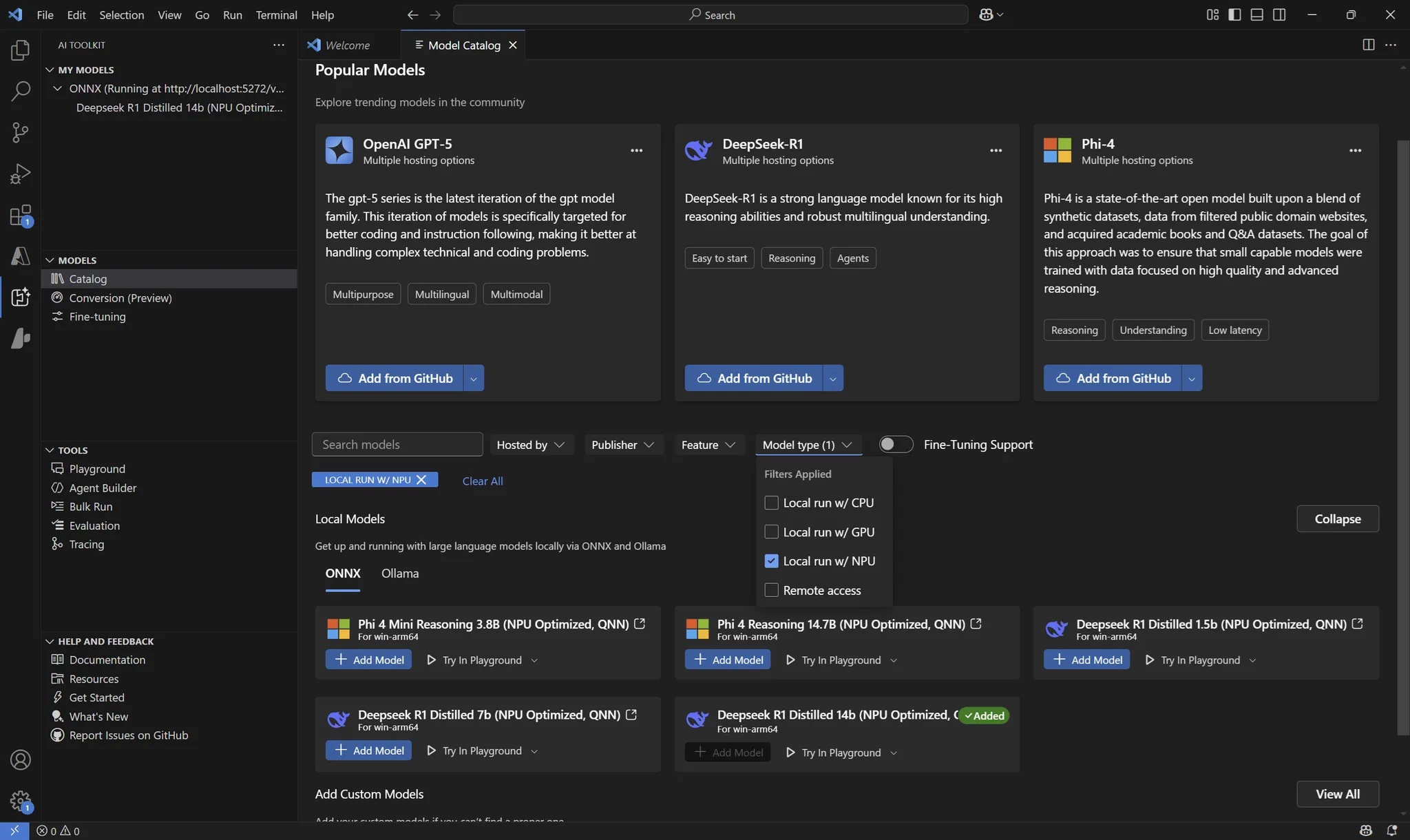
Task: Click Copilot status icon in status bar
Action: [1366, 830]
